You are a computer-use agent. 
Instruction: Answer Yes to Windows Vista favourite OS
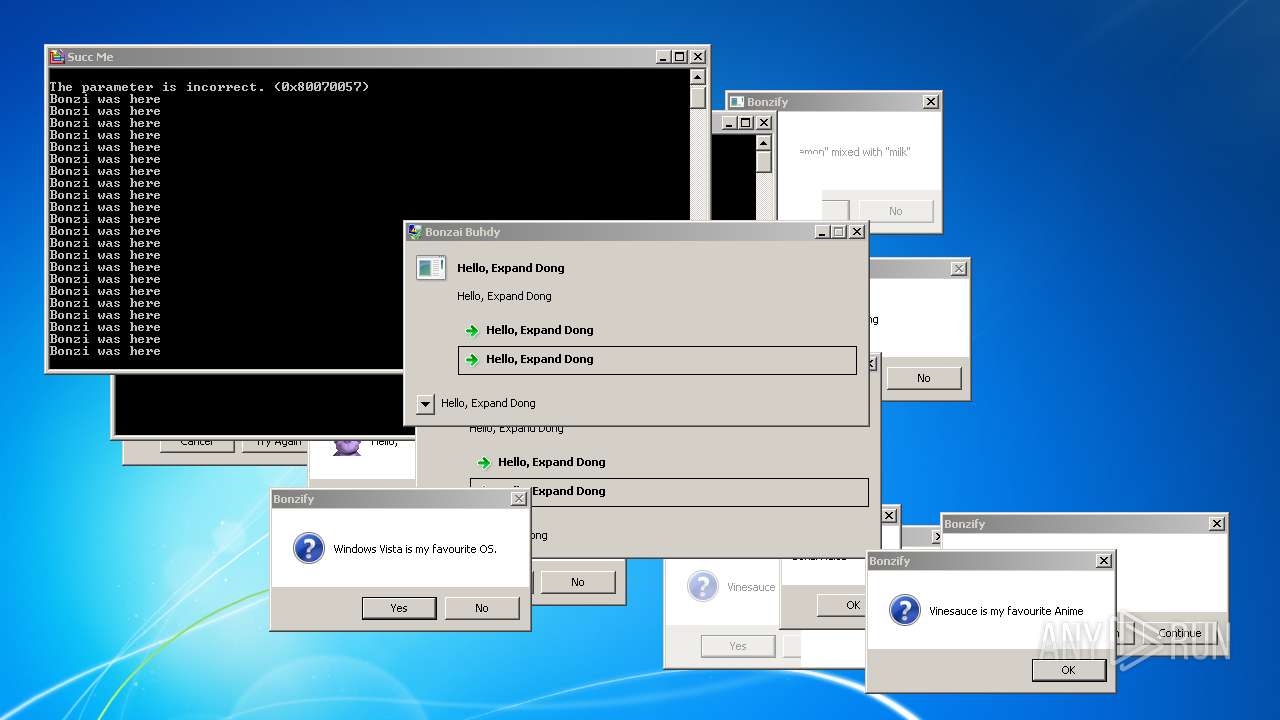tap(399, 608)
